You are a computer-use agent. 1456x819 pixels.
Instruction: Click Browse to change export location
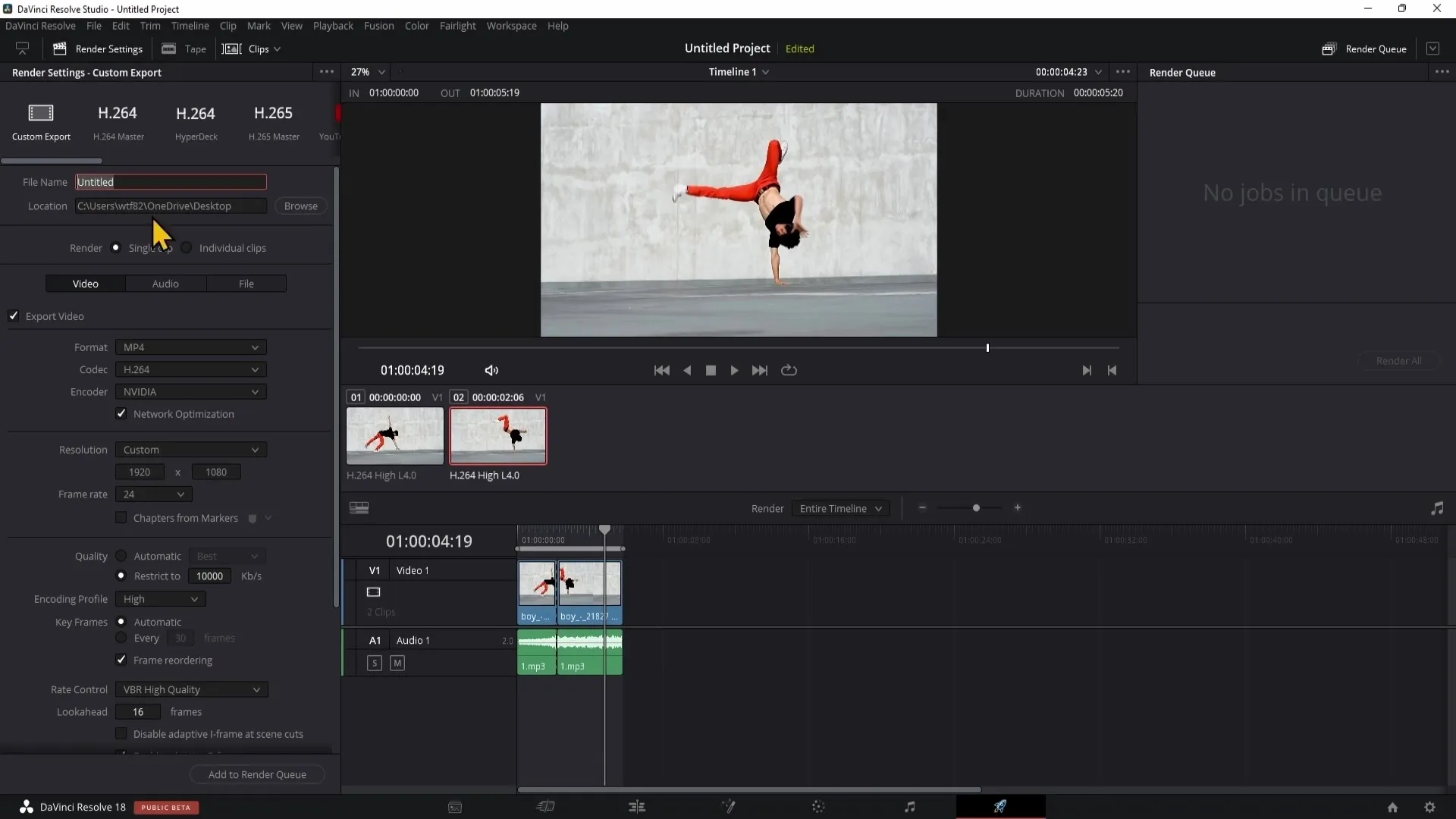[300, 206]
